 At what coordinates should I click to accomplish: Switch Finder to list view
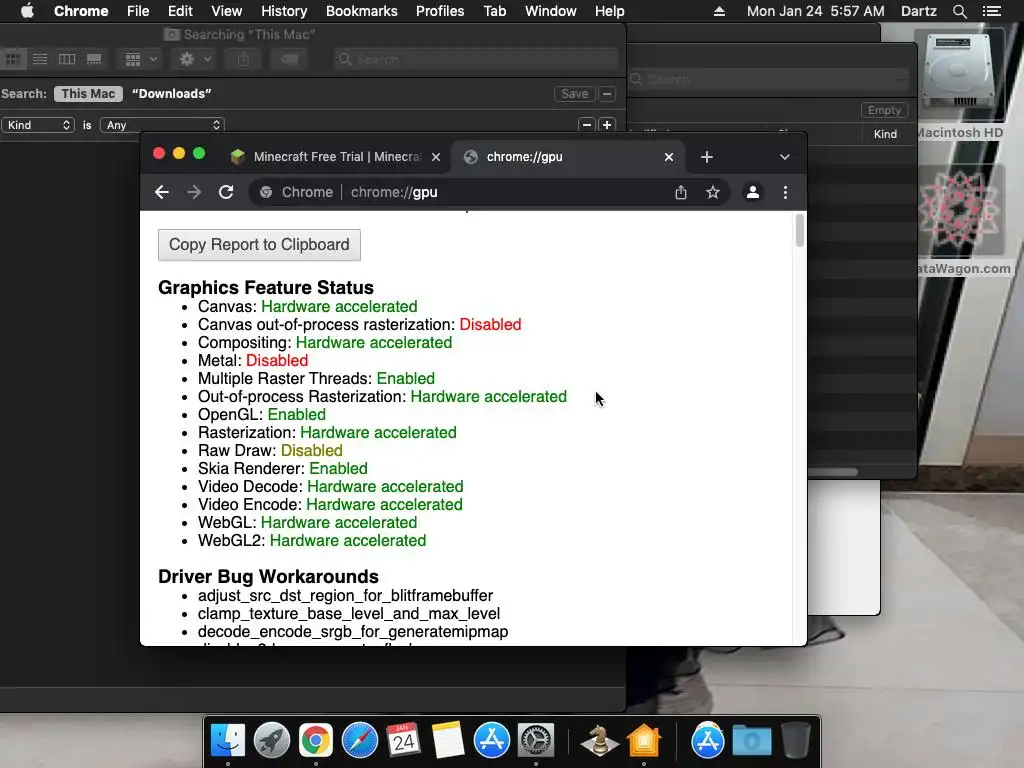(x=40, y=59)
